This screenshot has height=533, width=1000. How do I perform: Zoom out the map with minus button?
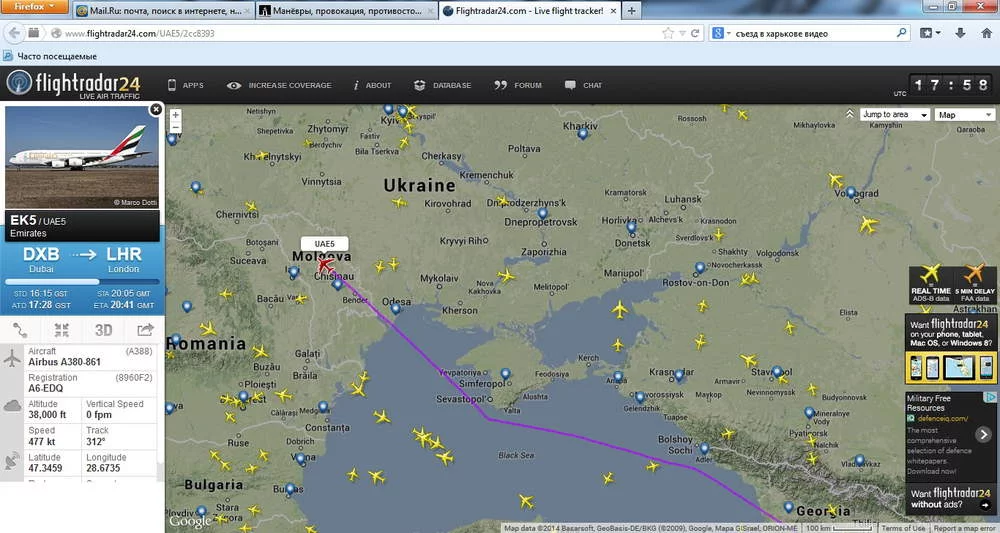(175, 128)
